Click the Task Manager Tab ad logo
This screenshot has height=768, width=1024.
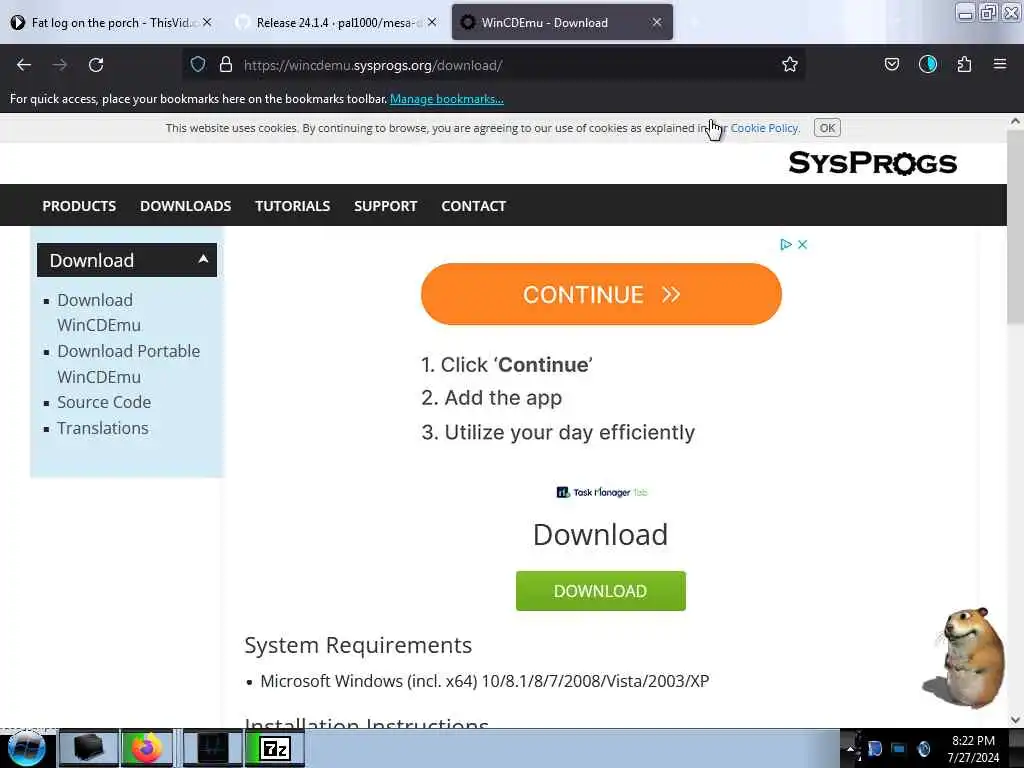(x=601, y=492)
